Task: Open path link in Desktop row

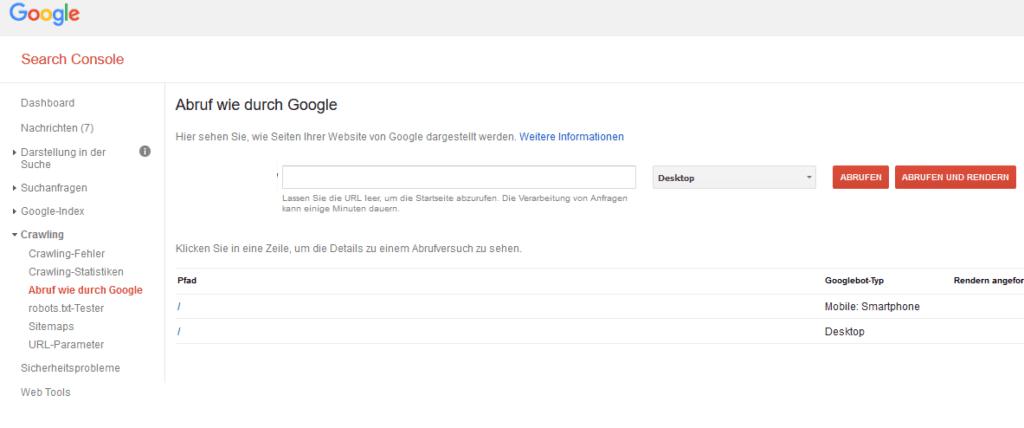Action: tap(179, 331)
